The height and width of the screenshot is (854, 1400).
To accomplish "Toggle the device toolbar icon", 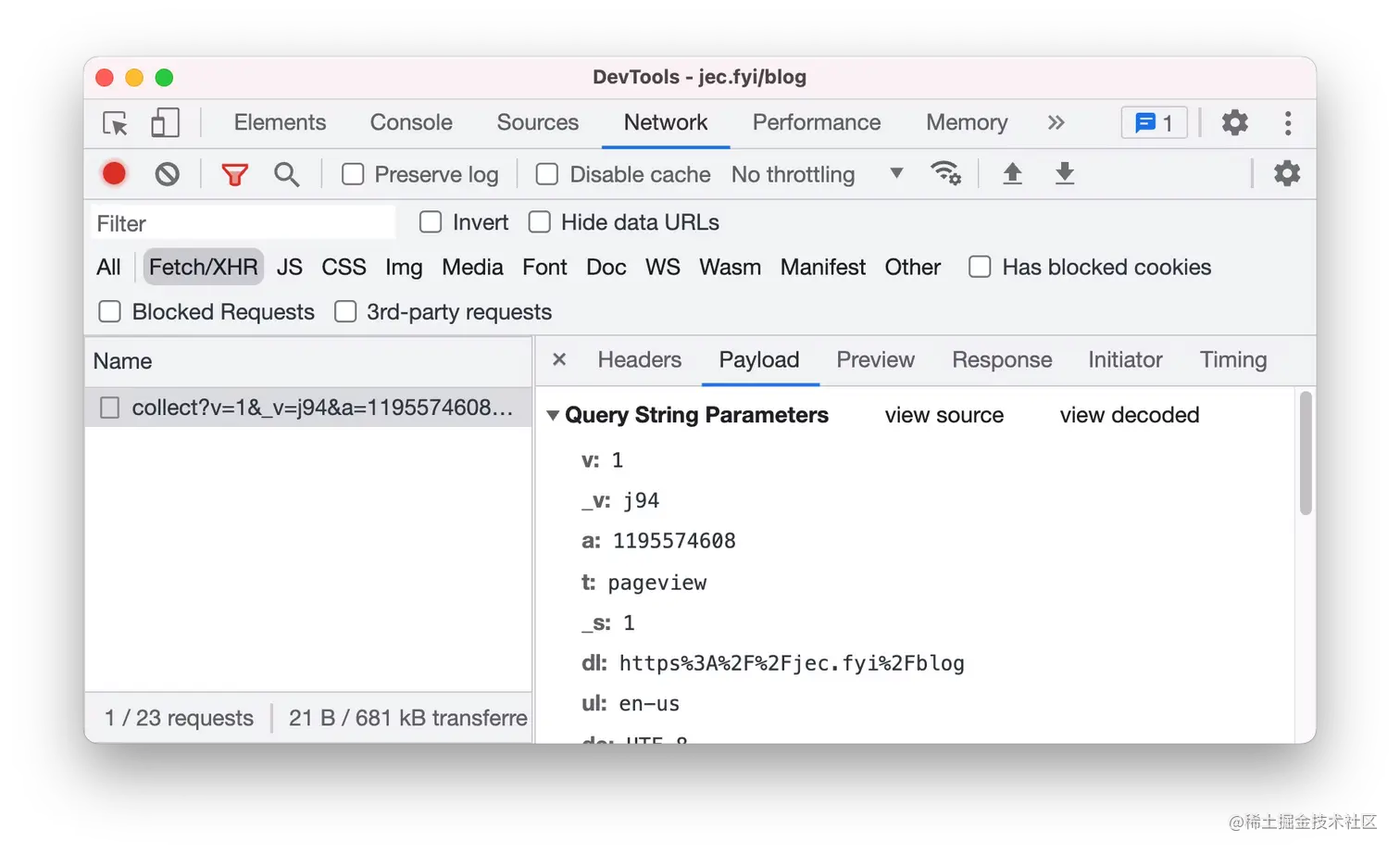I will pyautogui.click(x=165, y=123).
